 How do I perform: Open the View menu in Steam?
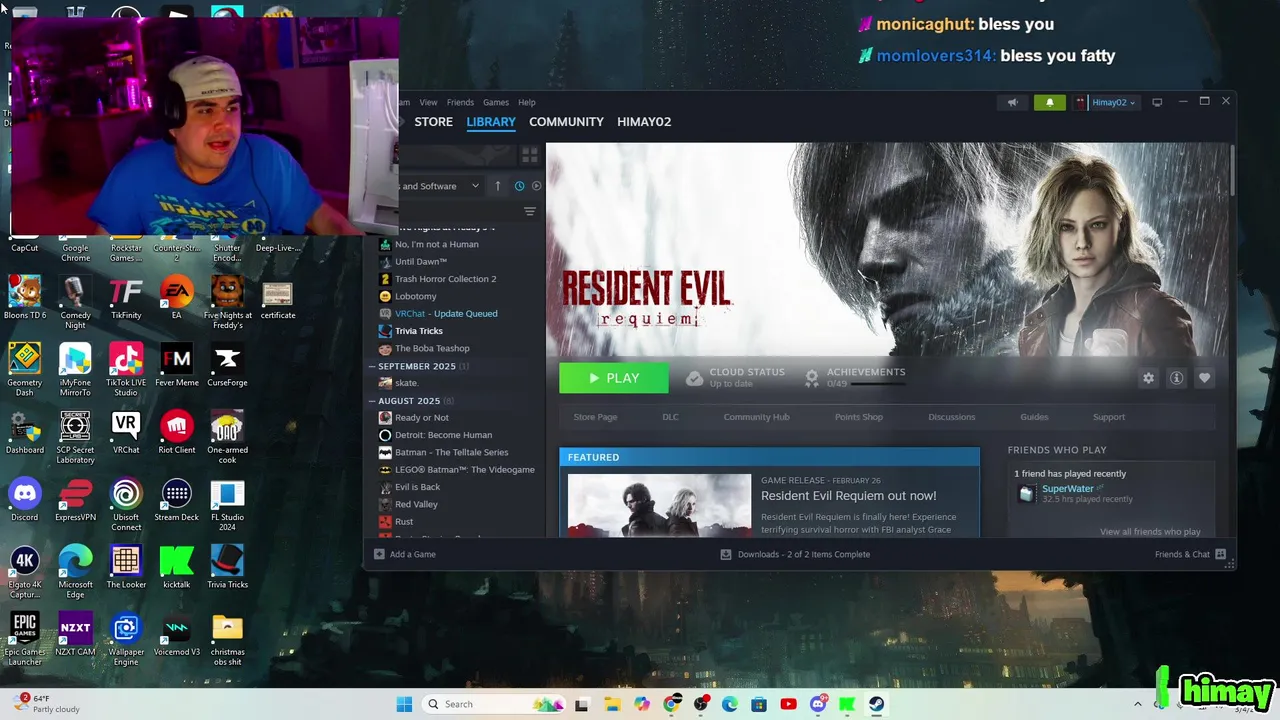(x=428, y=102)
